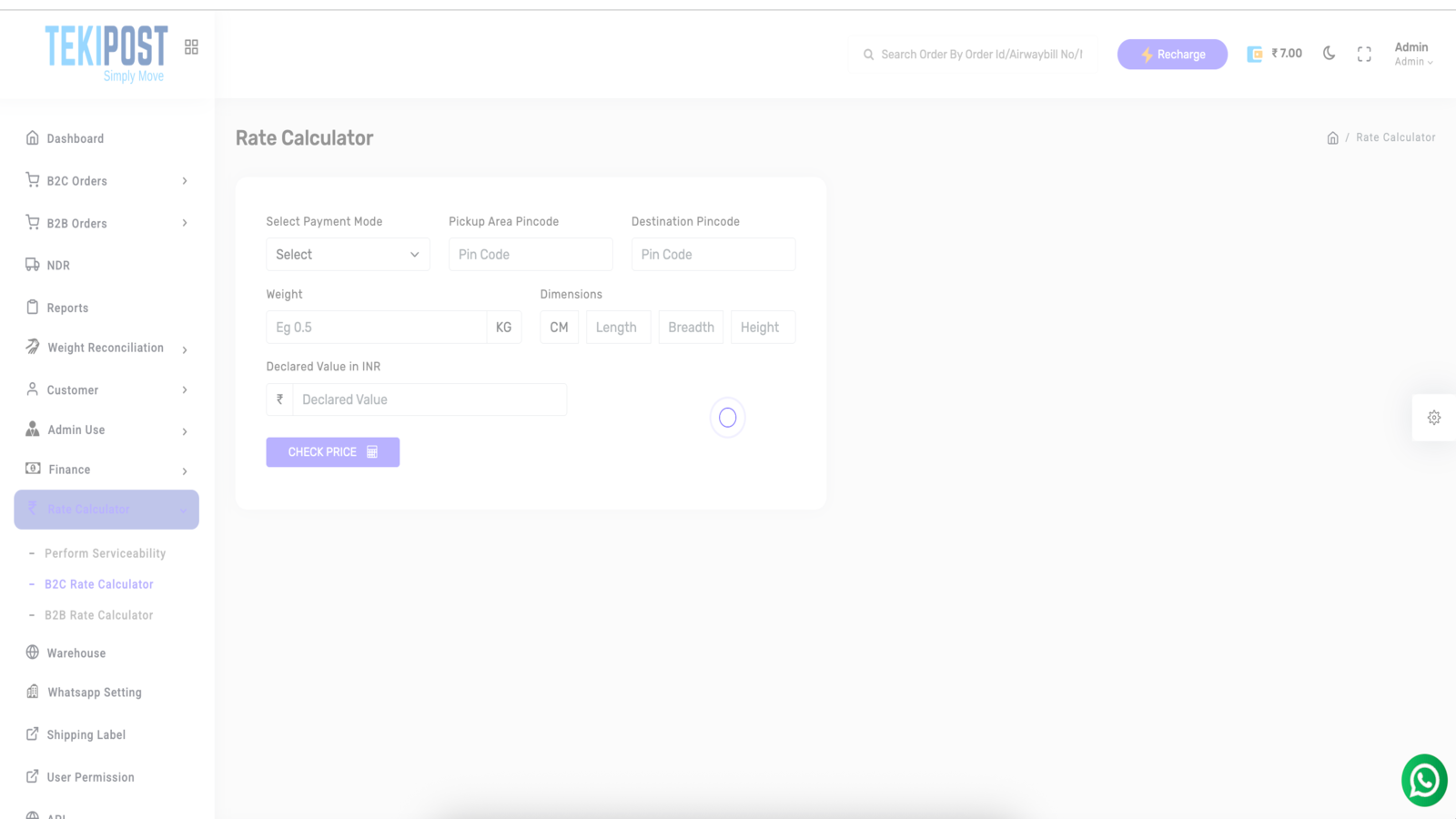Switch to the B2B Rate Calculator
1456x819 pixels.
coord(97,614)
